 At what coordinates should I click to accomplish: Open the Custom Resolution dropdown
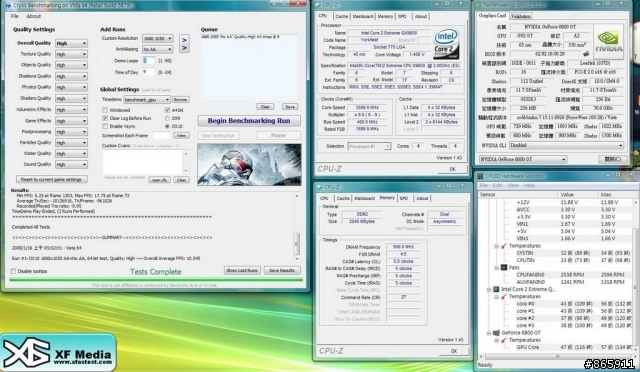(x=158, y=38)
